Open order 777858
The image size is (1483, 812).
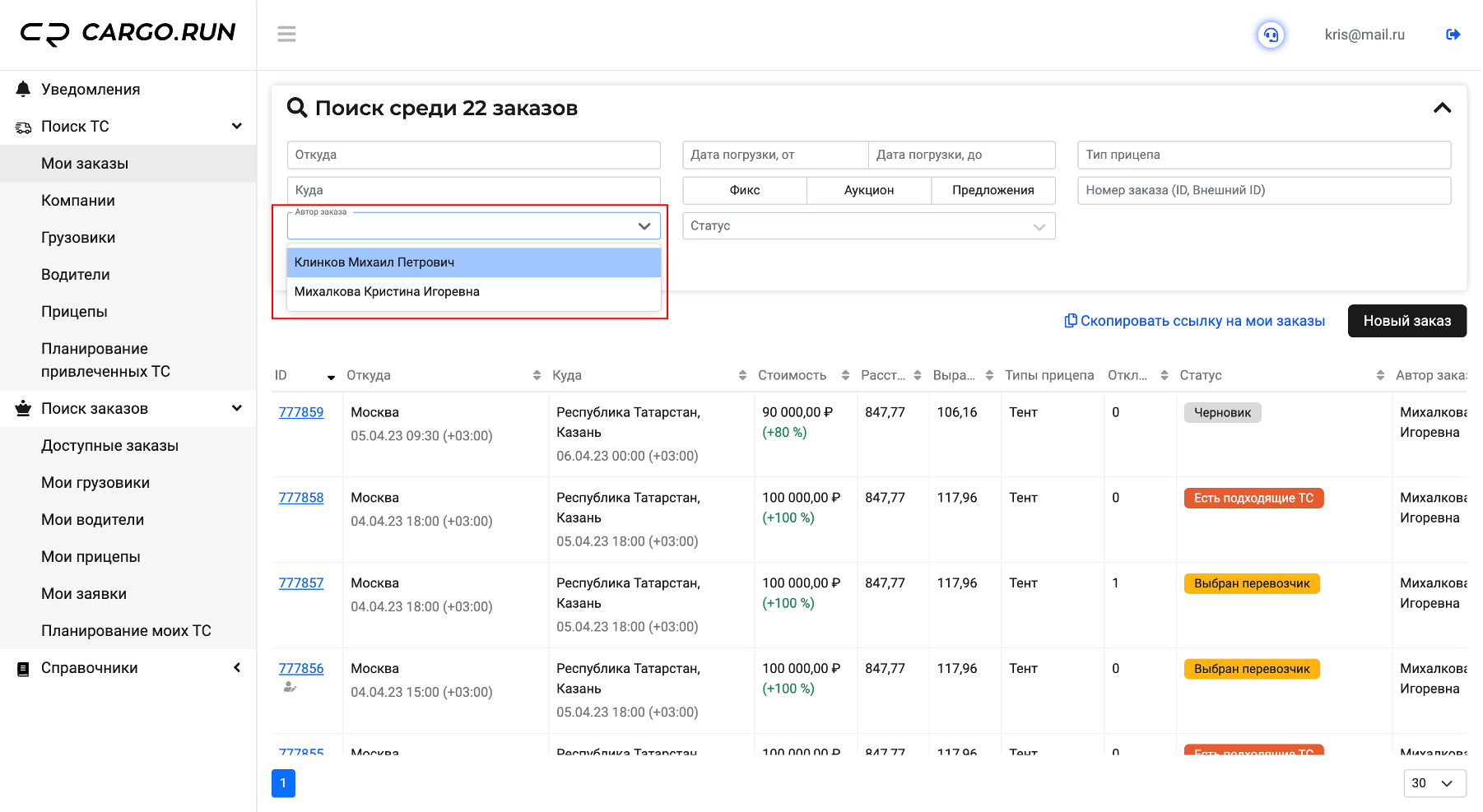coord(301,498)
